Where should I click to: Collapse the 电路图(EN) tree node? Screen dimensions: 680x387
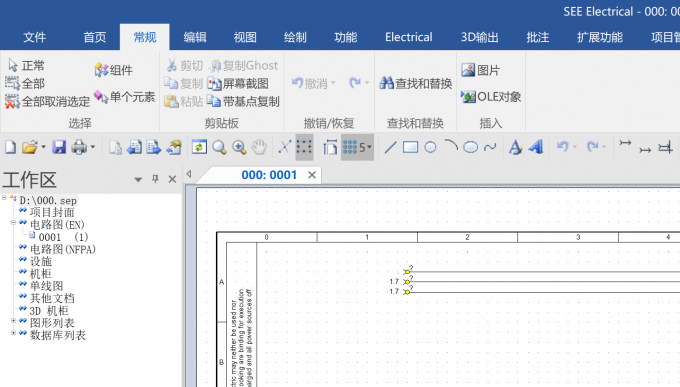click(x=13, y=223)
